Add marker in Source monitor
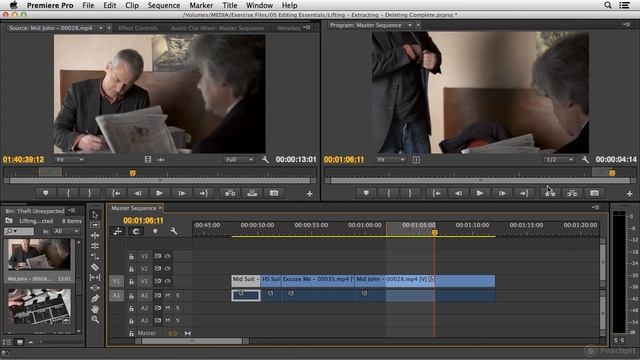The height and width of the screenshot is (360, 640). coord(46,193)
